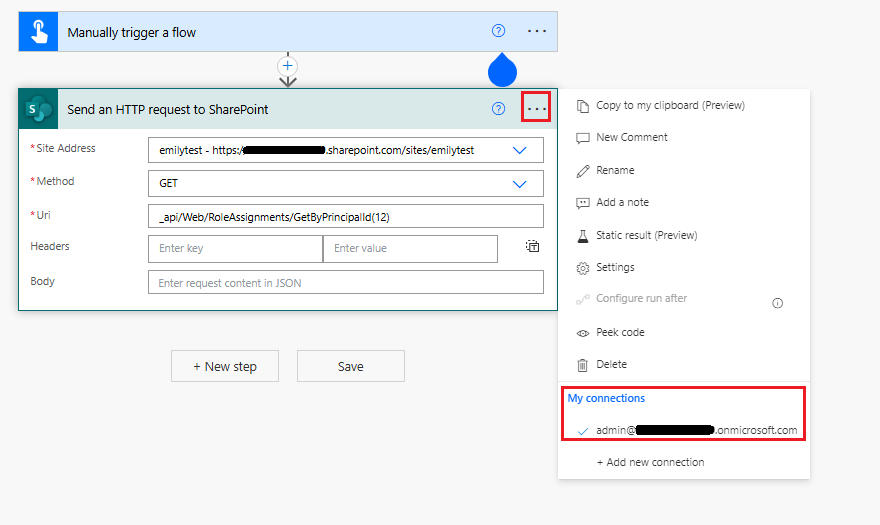Image resolution: width=880 pixels, height=525 pixels.
Task: Select New Comment from the menu
Action: coord(631,138)
